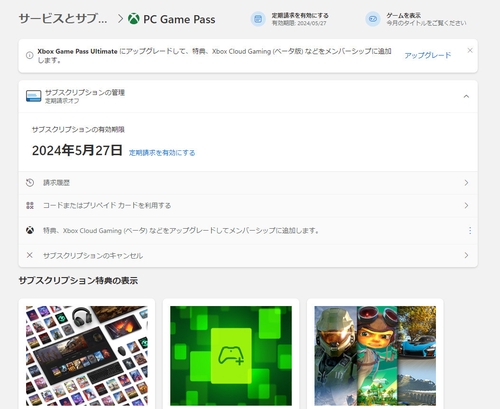Open the game library collage thumbnail
500x409 pixels.
(87, 356)
